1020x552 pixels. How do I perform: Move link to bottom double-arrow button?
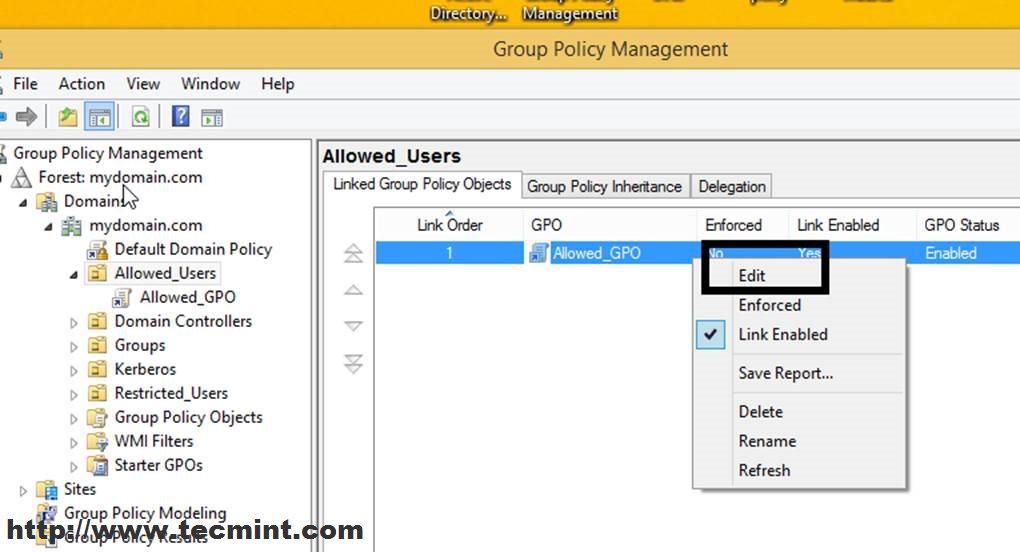(x=353, y=364)
